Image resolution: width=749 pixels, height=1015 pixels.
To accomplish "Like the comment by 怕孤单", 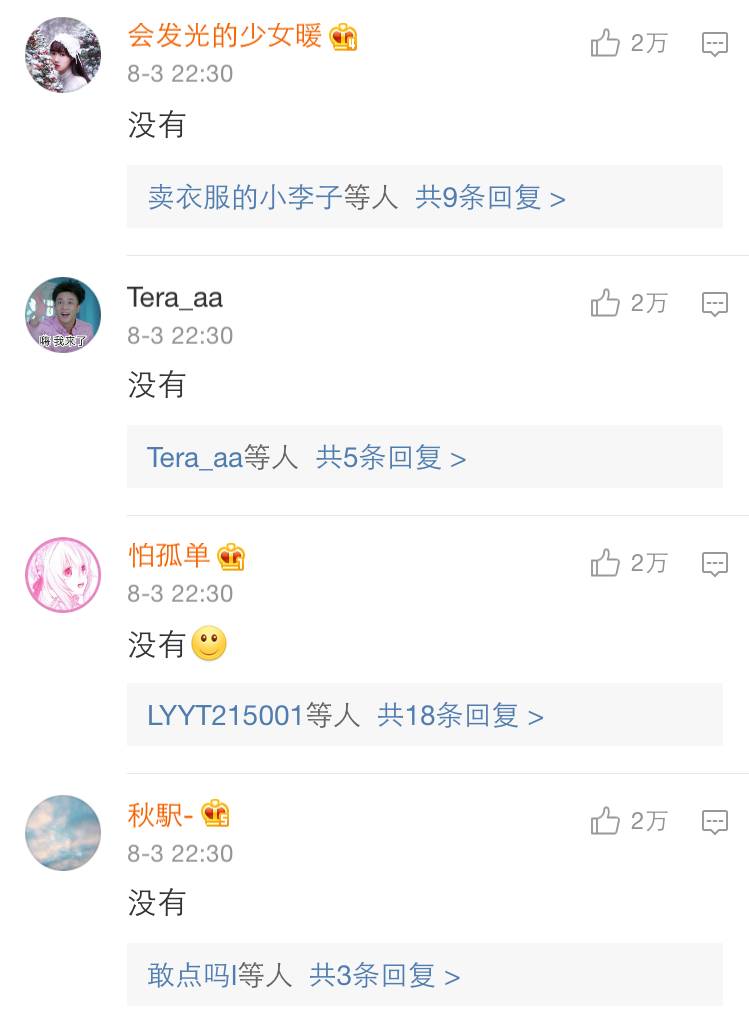I will point(606,563).
